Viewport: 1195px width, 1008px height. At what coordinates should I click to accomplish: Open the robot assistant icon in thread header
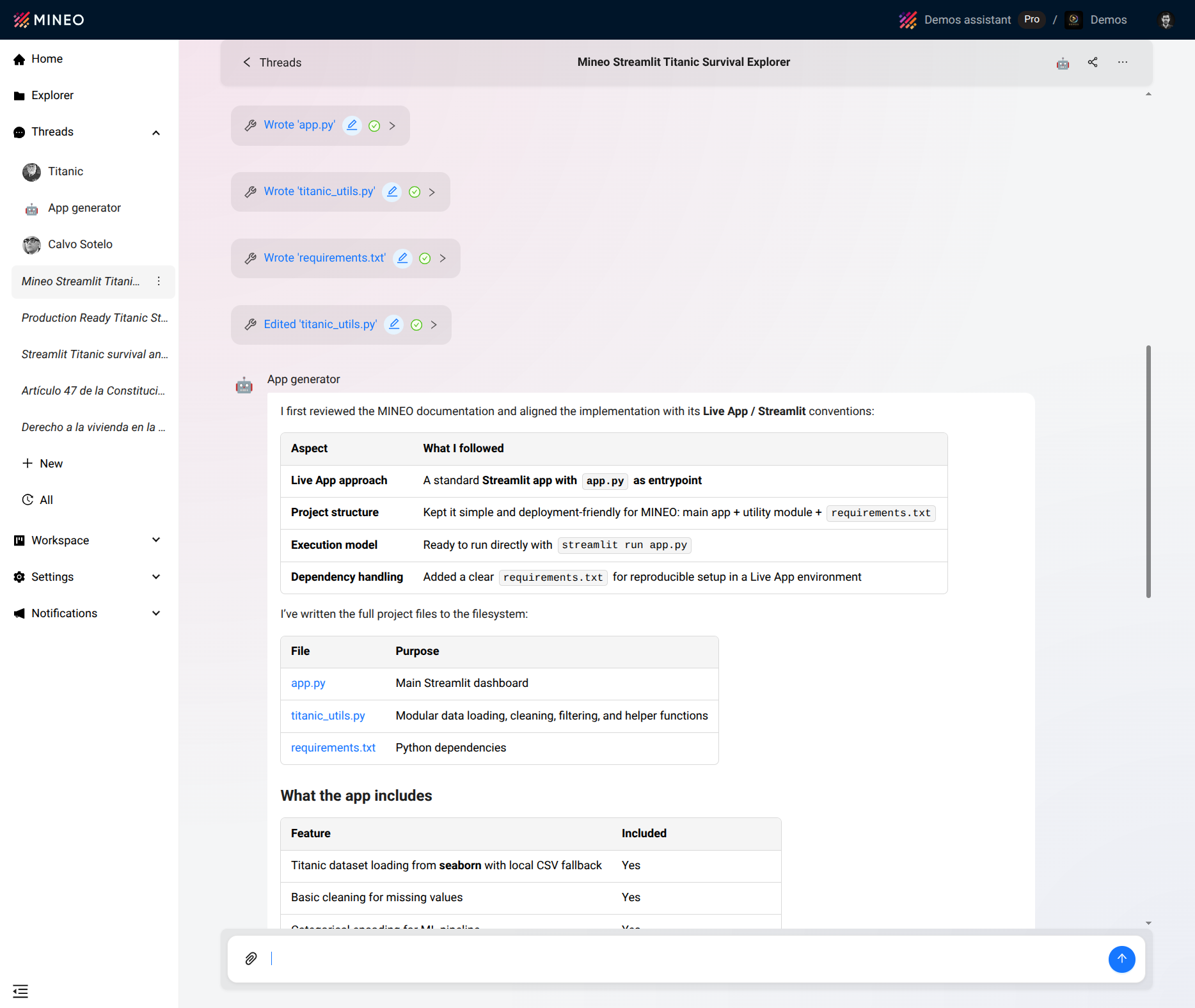tap(1063, 62)
